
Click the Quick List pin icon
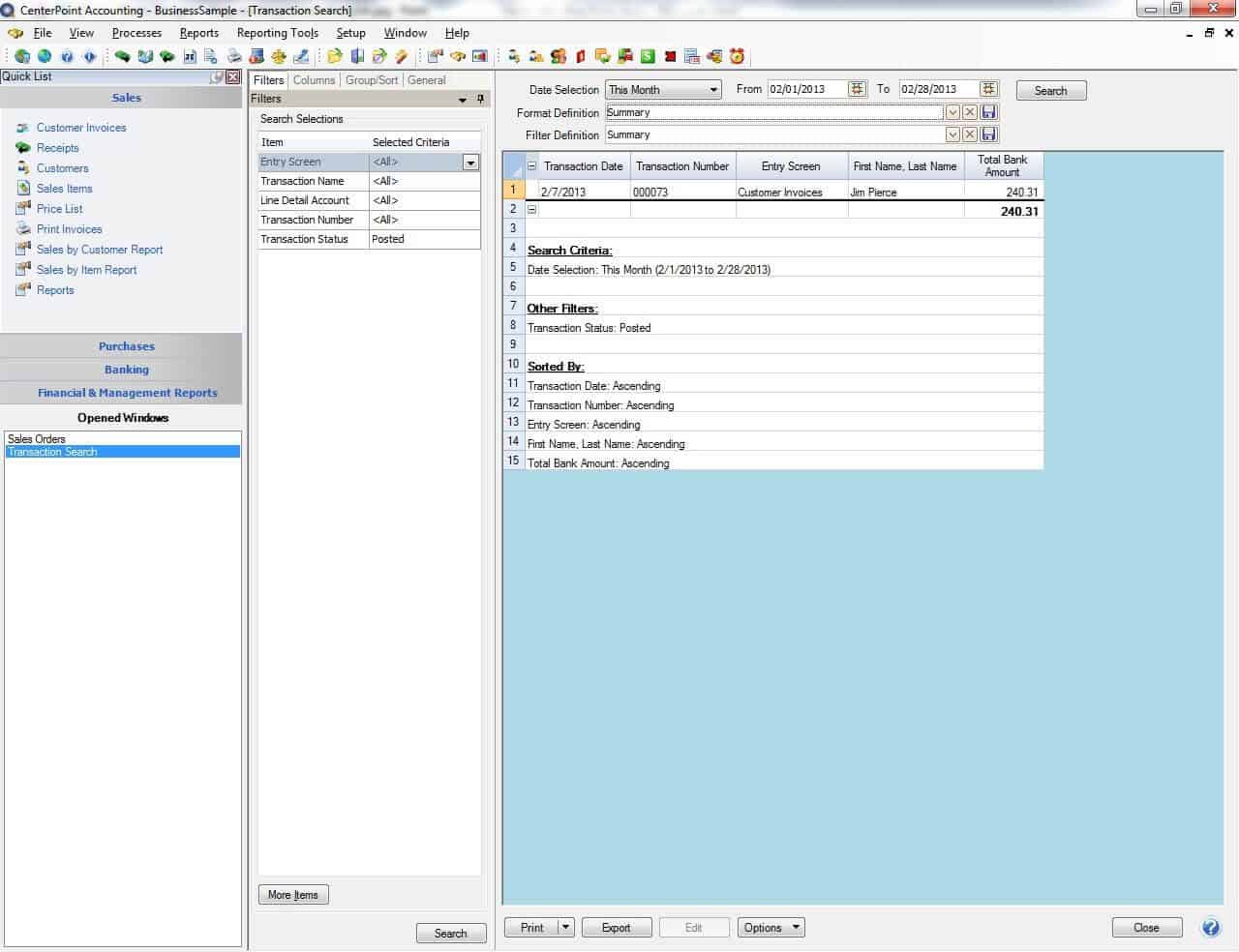pos(217,76)
